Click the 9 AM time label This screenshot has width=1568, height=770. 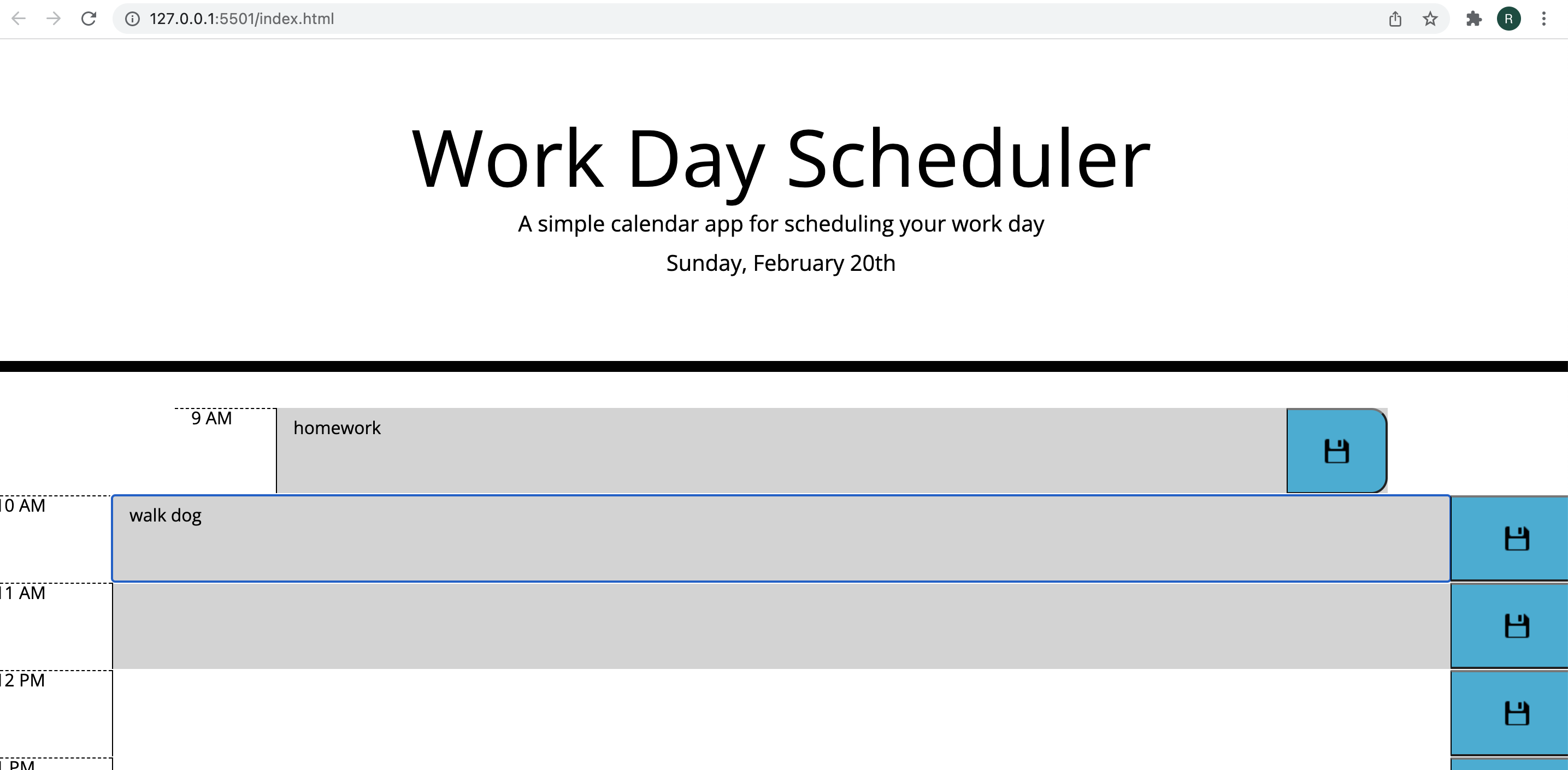coord(212,418)
